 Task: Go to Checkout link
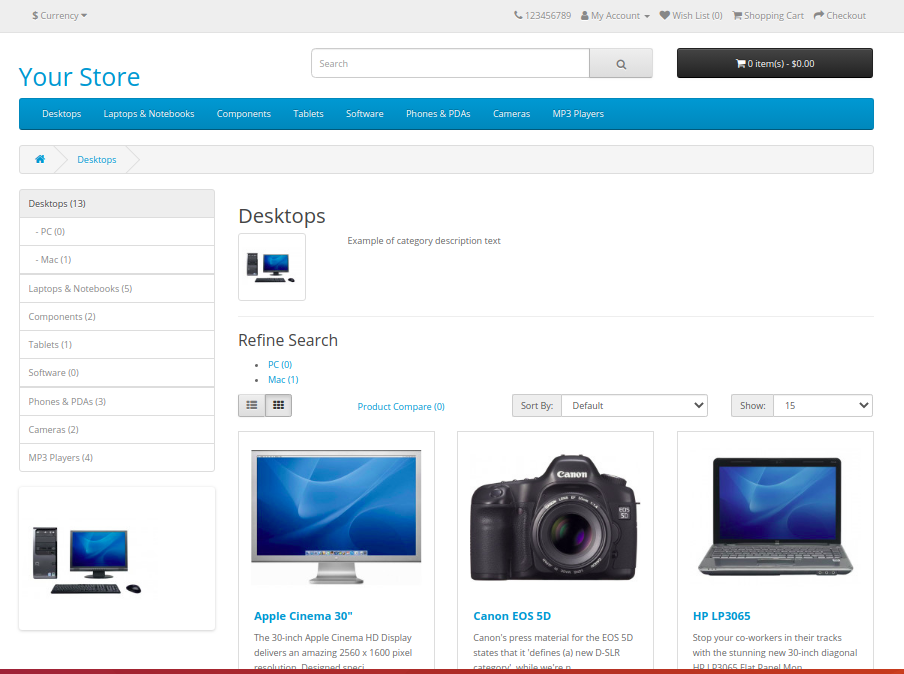pyautogui.click(x=839, y=16)
